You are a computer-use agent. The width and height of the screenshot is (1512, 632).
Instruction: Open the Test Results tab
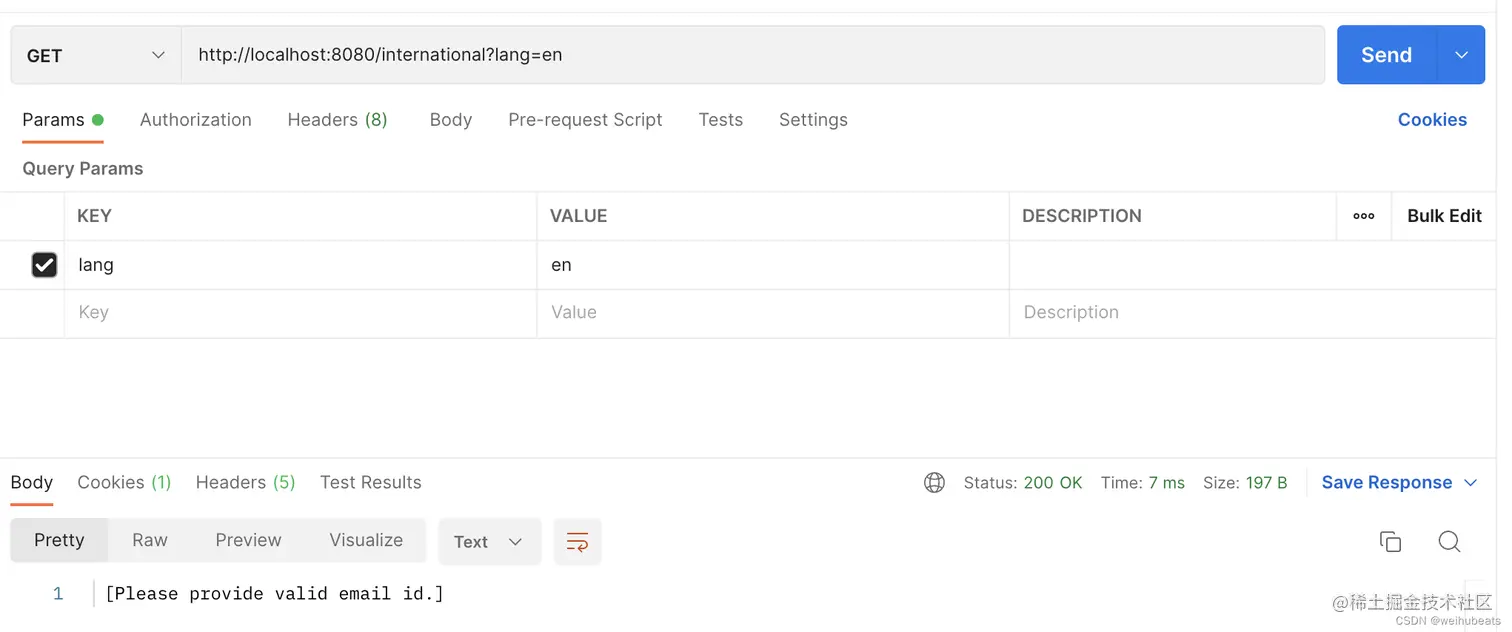click(x=371, y=483)
